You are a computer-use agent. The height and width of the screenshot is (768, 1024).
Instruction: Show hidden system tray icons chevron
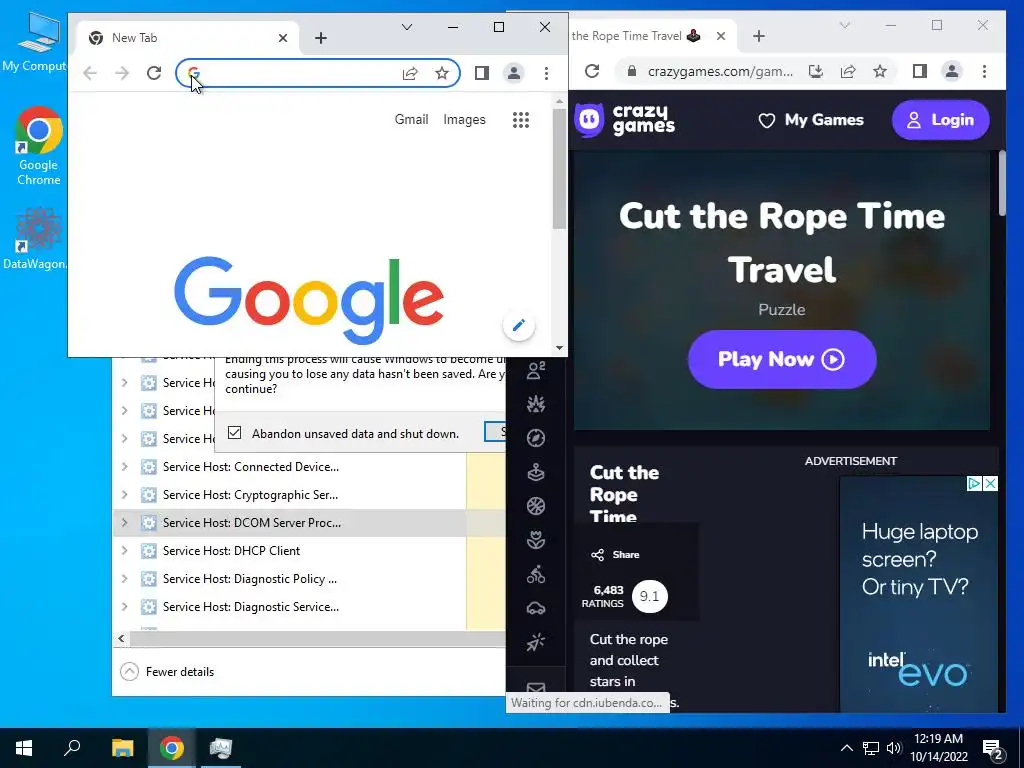(x=846, y=748)
